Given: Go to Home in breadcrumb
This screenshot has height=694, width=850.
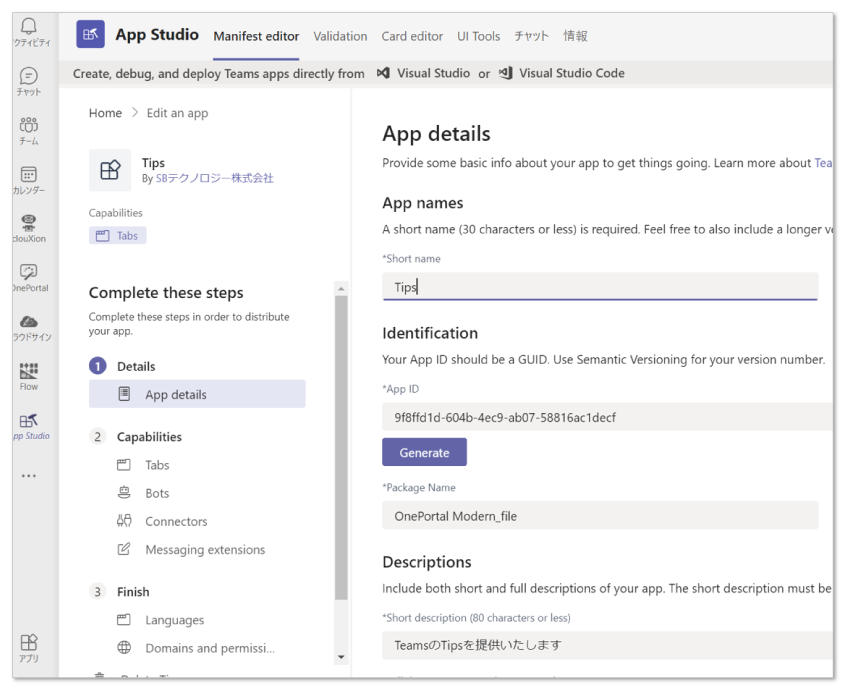Looking at the screenshot, I should tap(105, 113).
